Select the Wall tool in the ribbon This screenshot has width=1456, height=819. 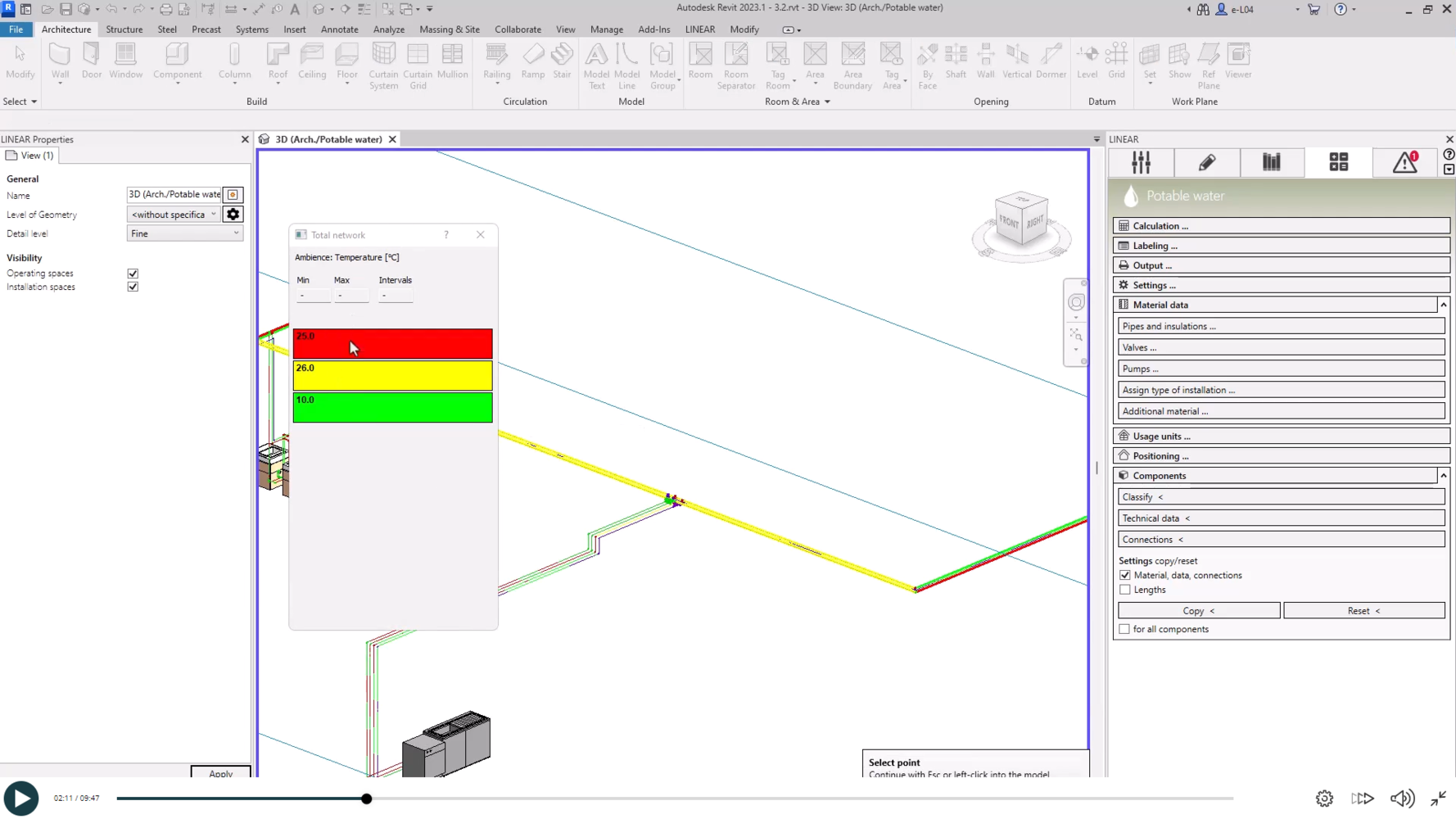[x=60, y=62]
